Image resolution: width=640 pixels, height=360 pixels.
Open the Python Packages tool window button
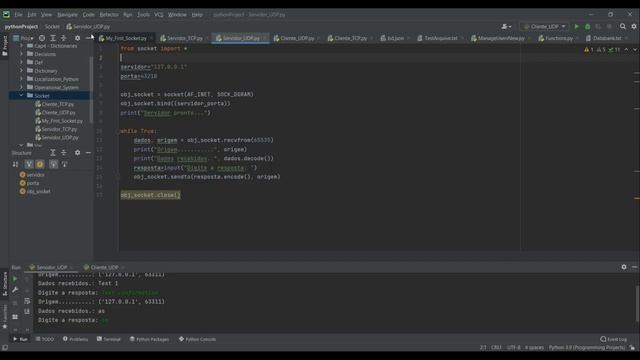click(x=149, y=339)
